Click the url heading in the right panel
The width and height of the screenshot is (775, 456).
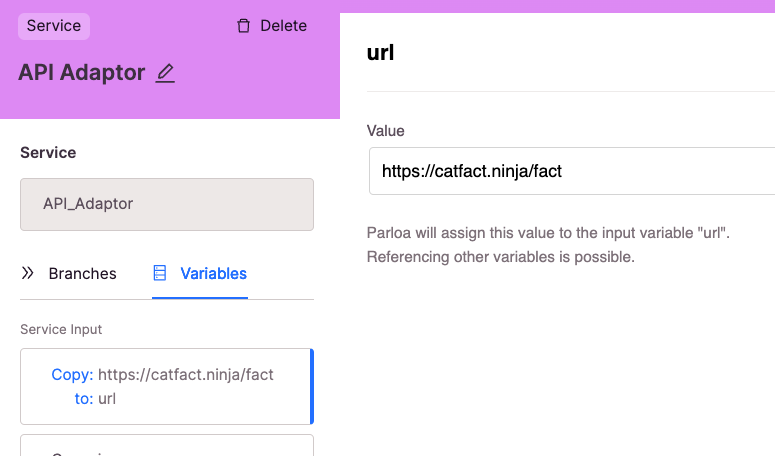[380, 52]
